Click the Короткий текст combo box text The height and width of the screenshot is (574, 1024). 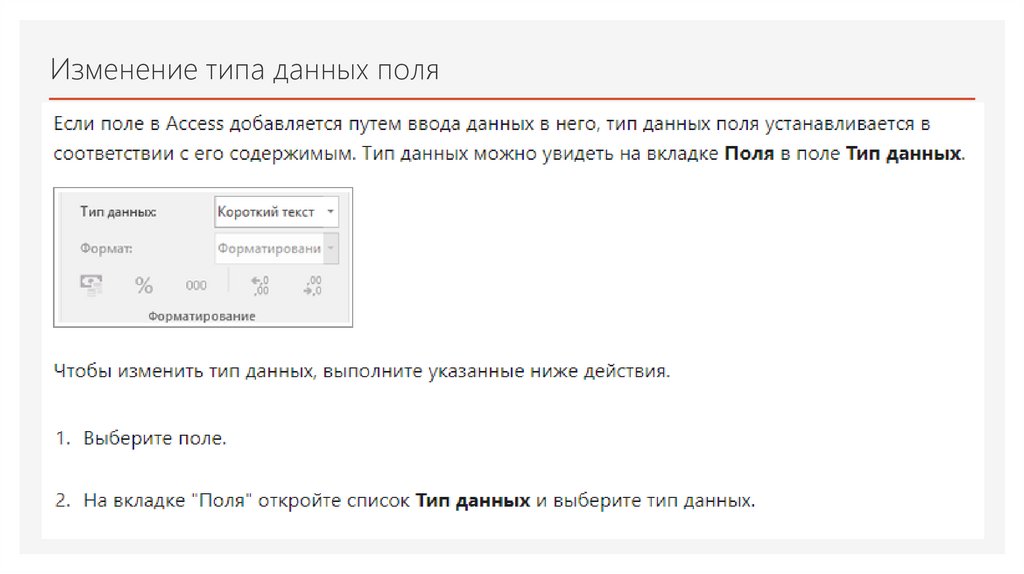[x=266, y=212]
